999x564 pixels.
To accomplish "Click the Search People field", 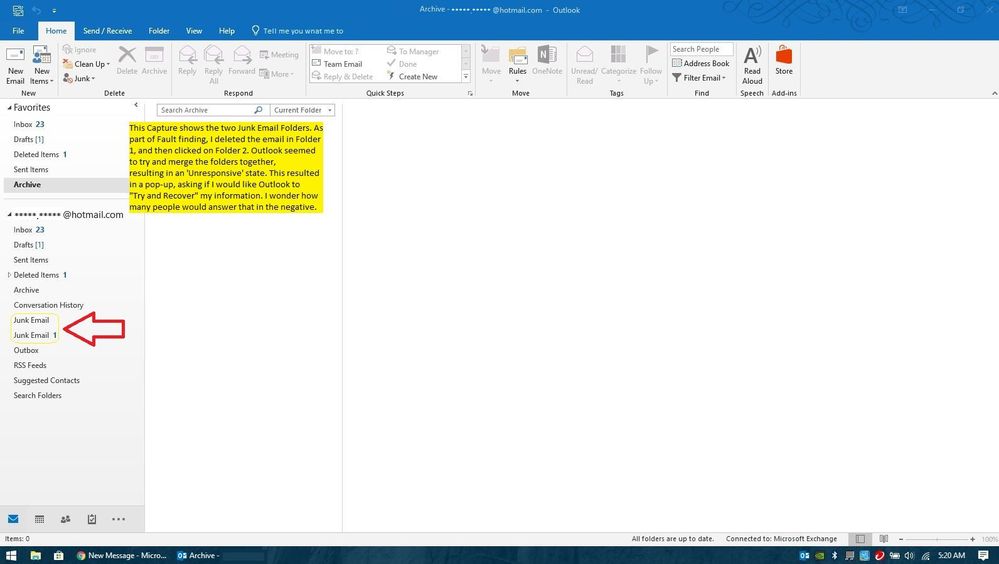I will click(x=701, y=49).
